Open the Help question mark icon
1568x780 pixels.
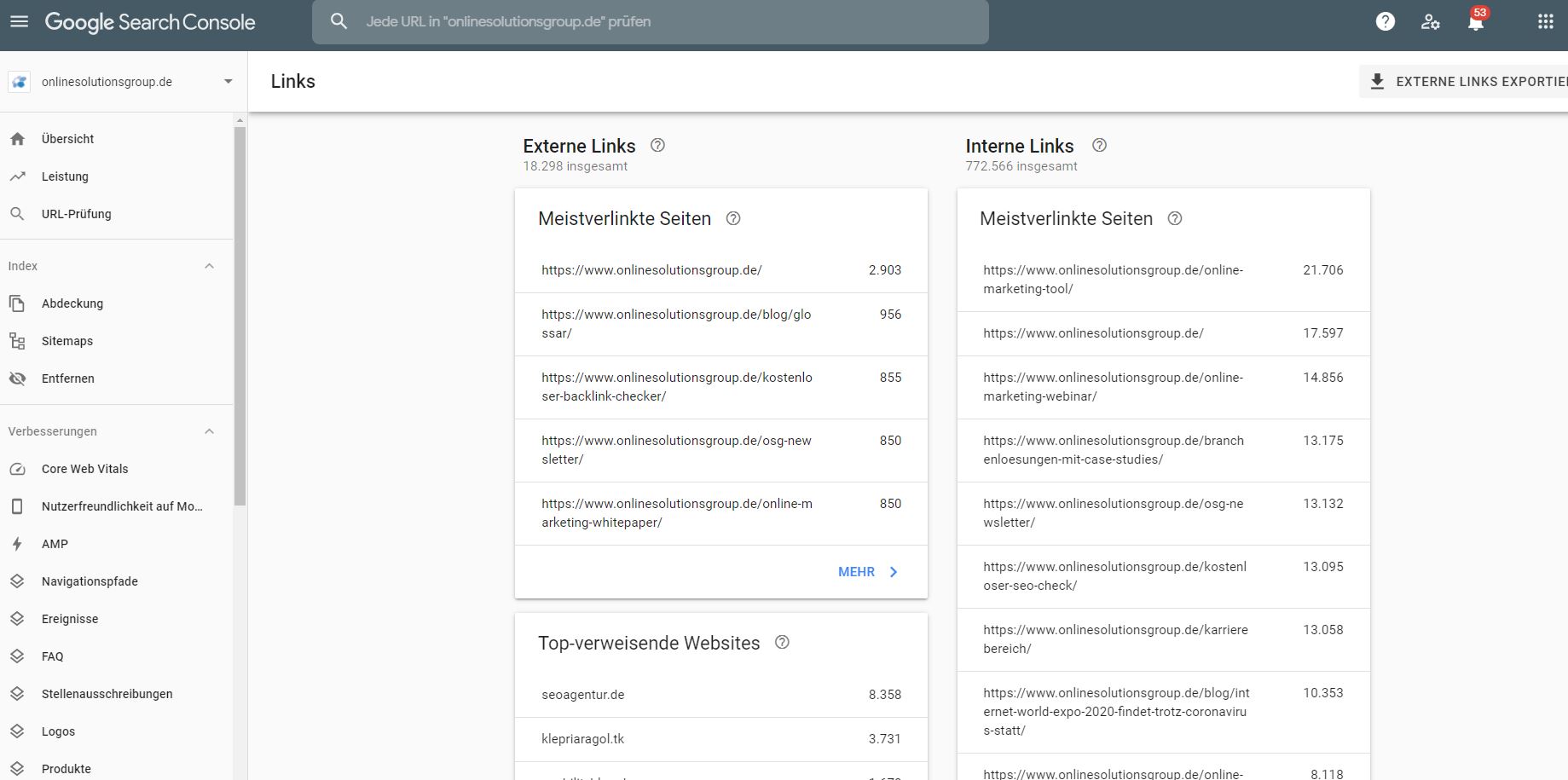click(x=1386, y=21)
